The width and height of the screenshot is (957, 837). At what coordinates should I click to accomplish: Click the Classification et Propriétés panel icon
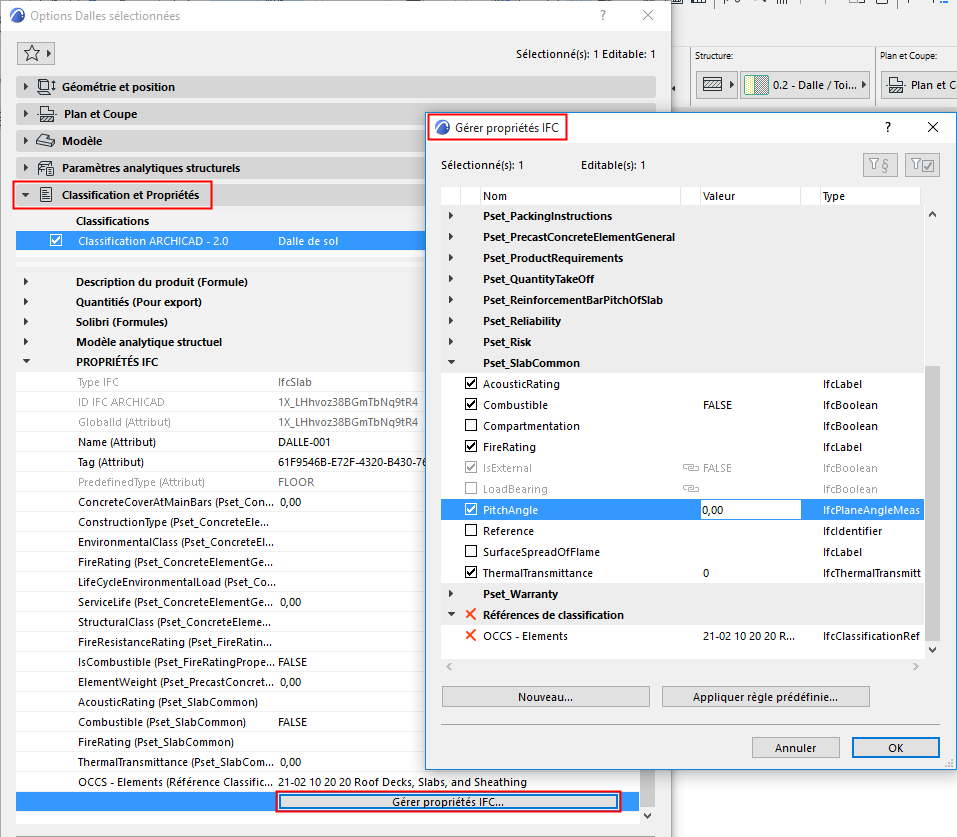click(46, 195)
